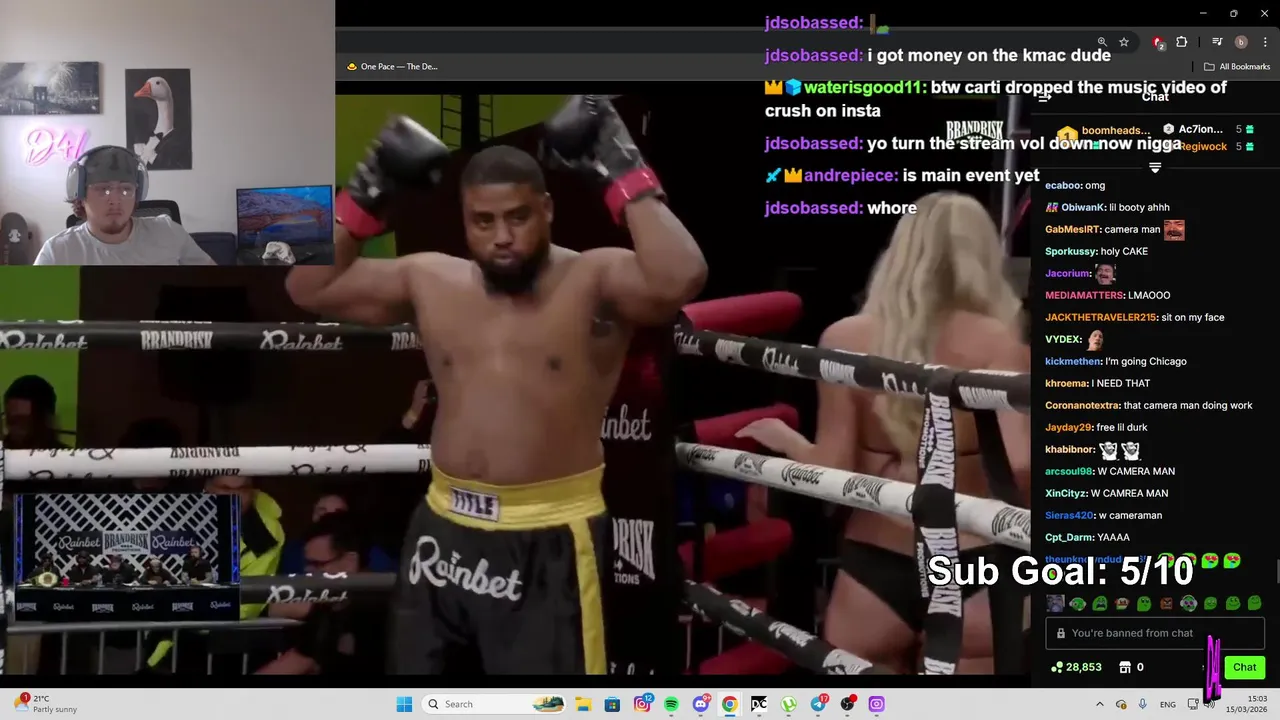This screenshot has width=1280, height=720.
Task: Open the red extension with badge 2
Action: [x=1158, y=42]
